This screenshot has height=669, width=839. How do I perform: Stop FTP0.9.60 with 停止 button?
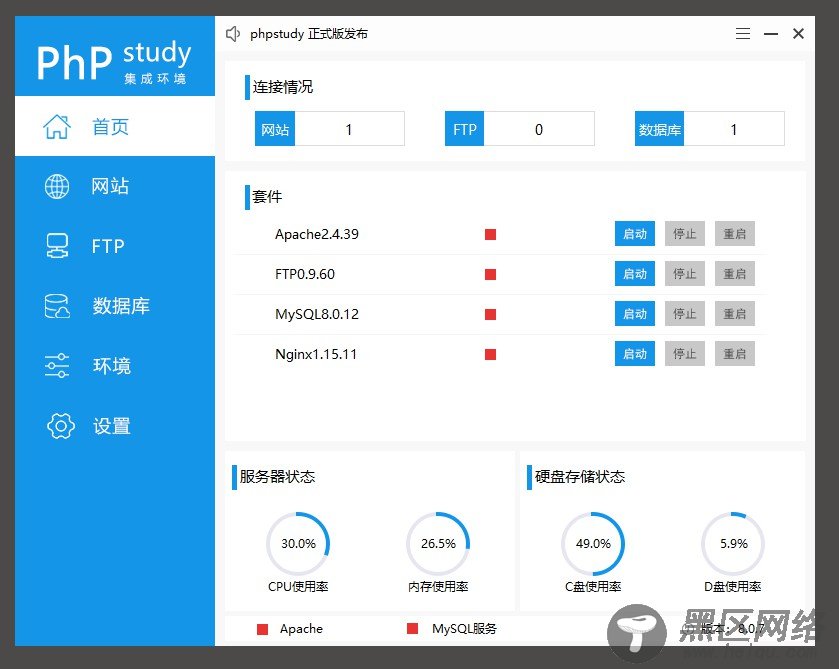point(685,273)
